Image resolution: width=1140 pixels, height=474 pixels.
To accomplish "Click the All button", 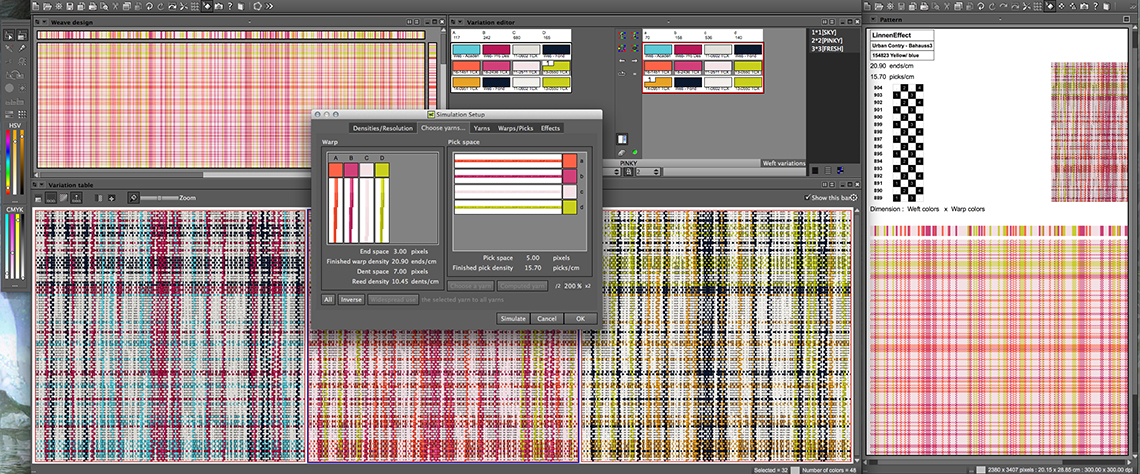I will coord(328,300).
